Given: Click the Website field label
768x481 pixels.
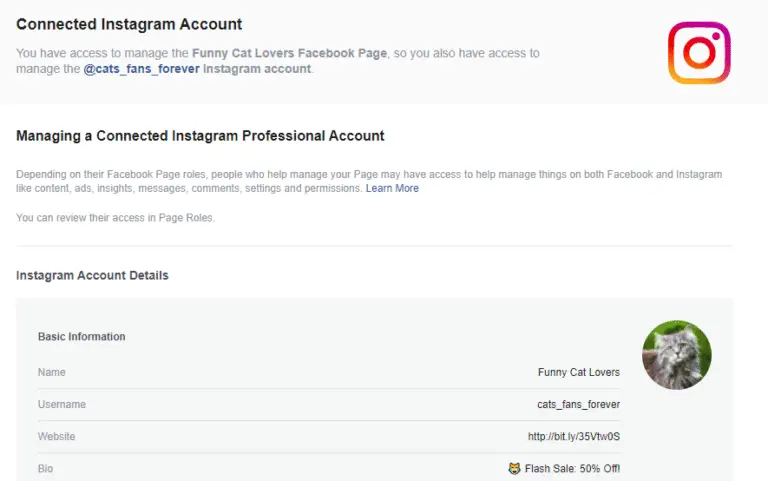Looking at the screenshot, I should 56,436.
